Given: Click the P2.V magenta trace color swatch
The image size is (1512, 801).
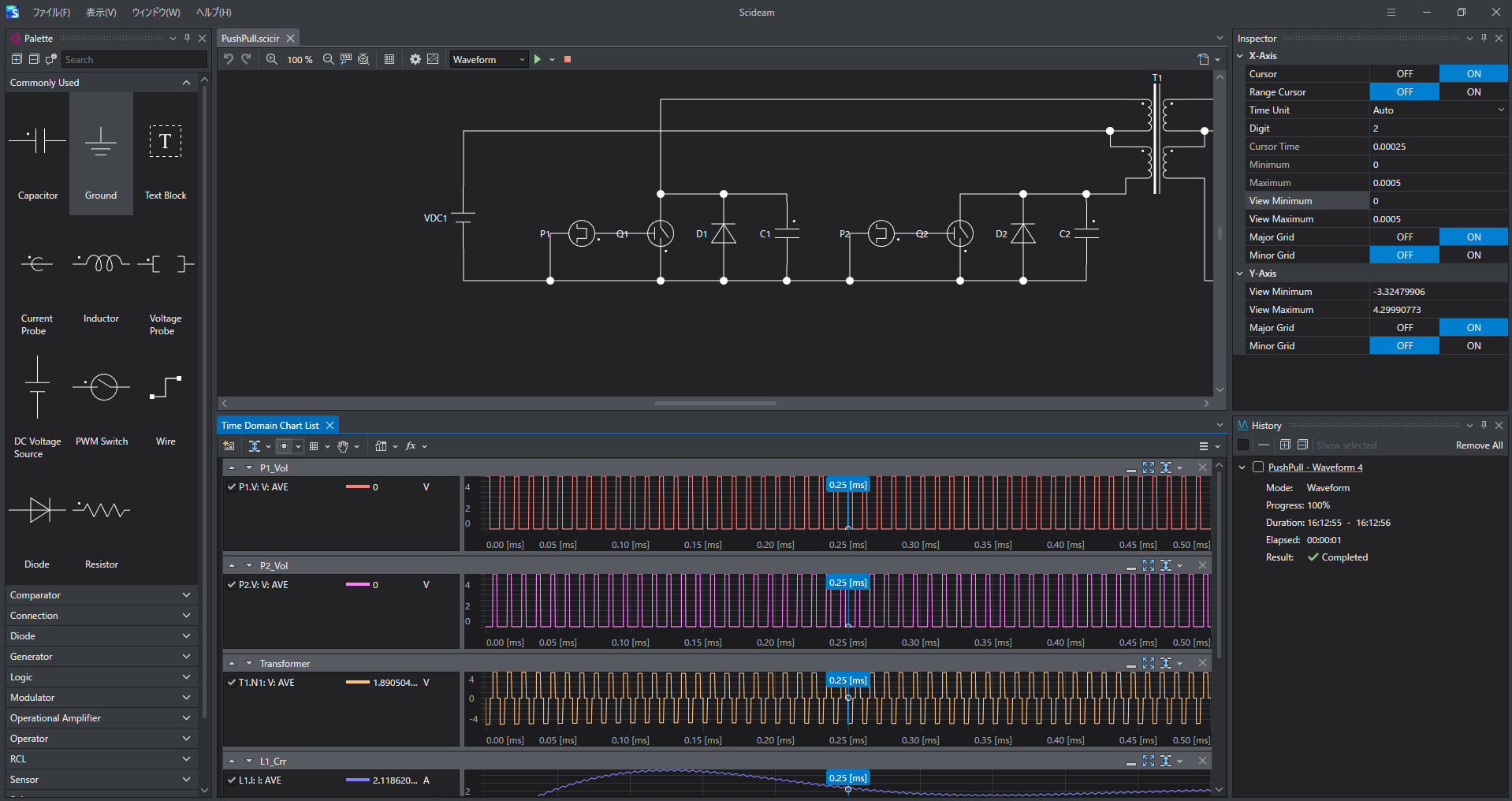Looking at the screenshot, I should tap(358, 585).
